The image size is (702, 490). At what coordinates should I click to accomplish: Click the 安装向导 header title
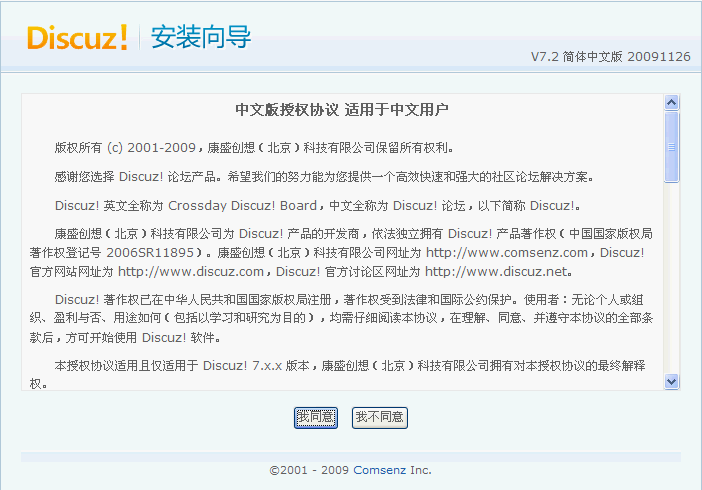pyautogui.click(x=201, y=37)
